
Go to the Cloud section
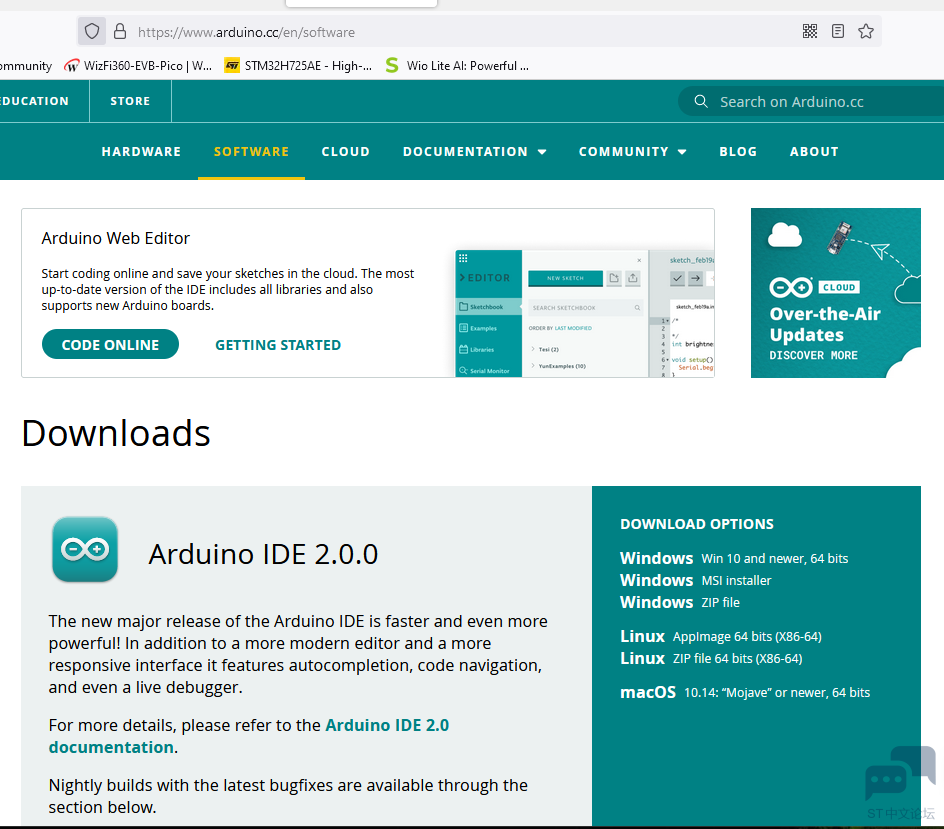(346, 152)
